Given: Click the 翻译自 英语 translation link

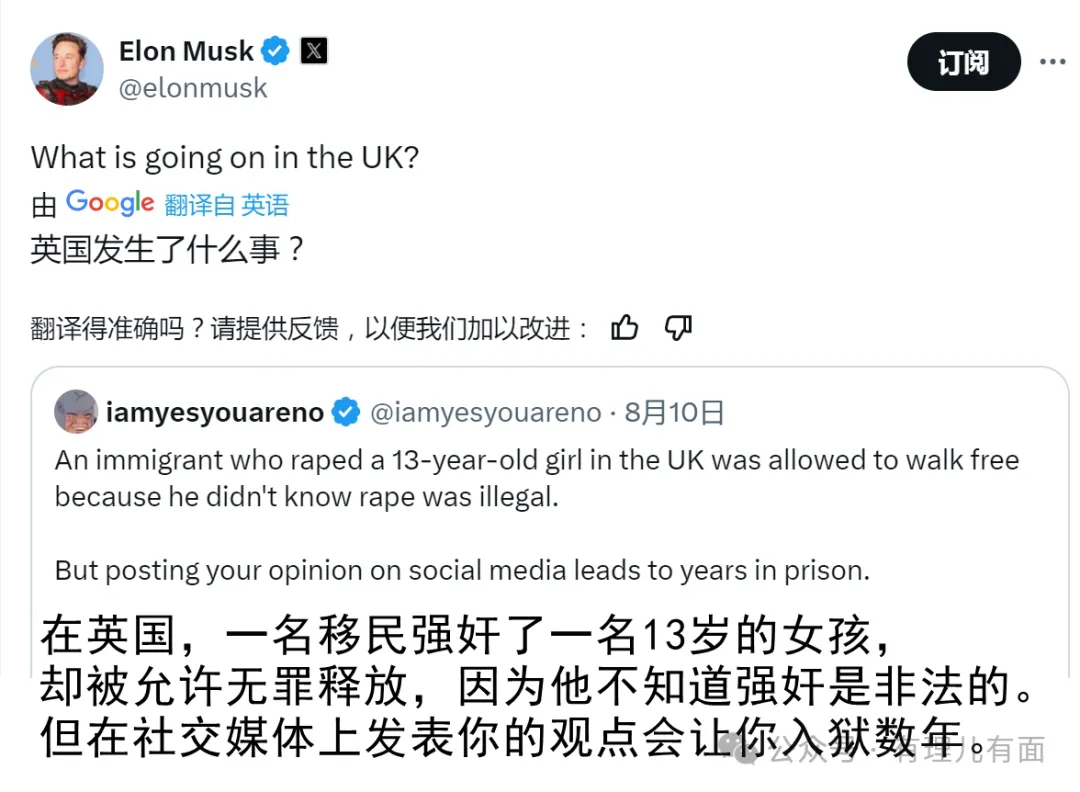Looking at the screenshot, I should (227, 205).
